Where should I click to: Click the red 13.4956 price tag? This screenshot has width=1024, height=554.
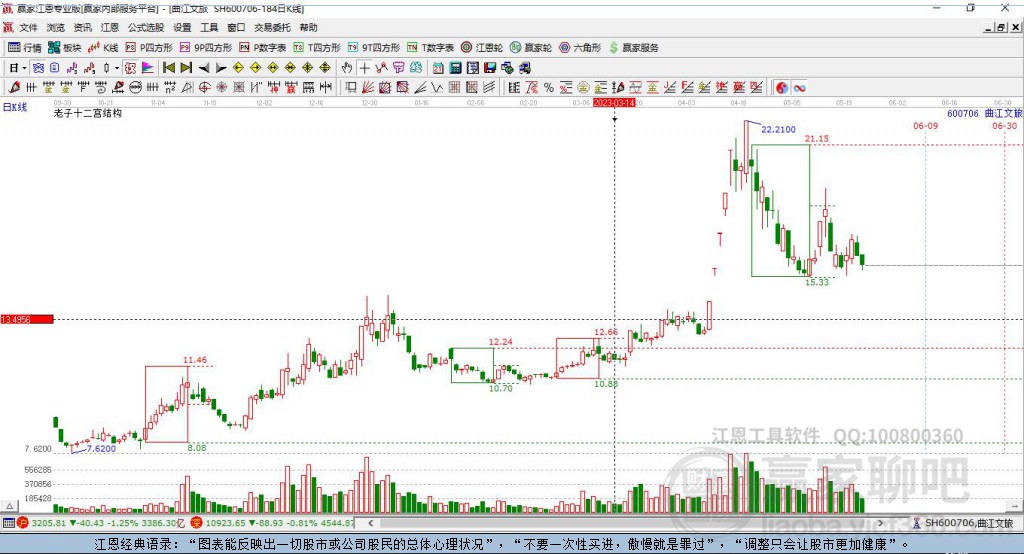[27, 319]
